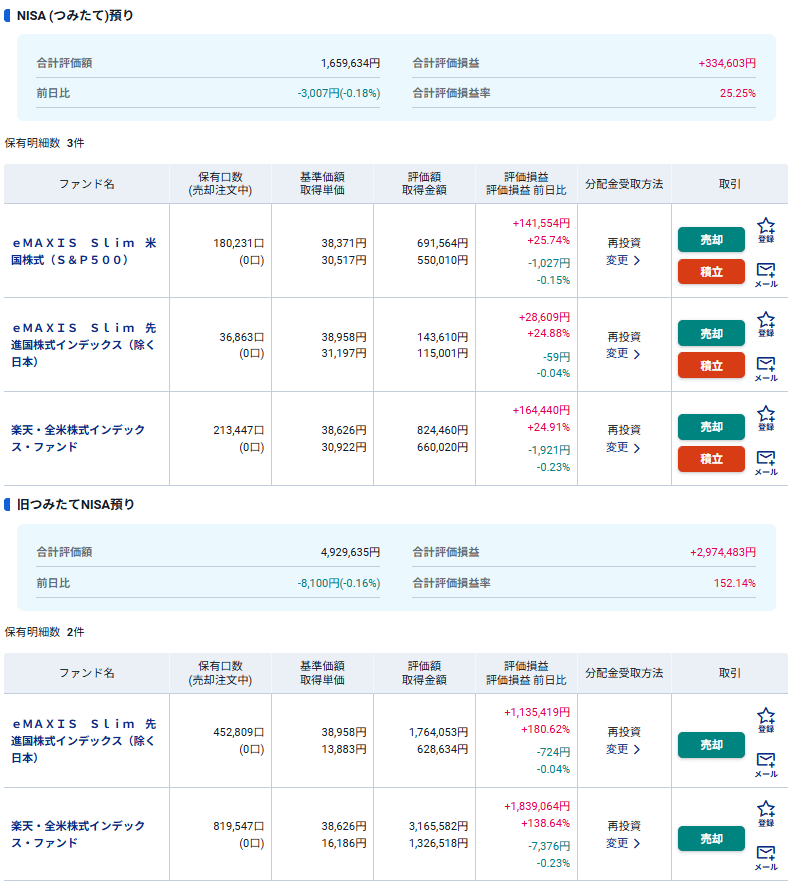
Task: Click メール icon for 先進国株式 in 旧つみたてNISA
Action: (765, 763)
